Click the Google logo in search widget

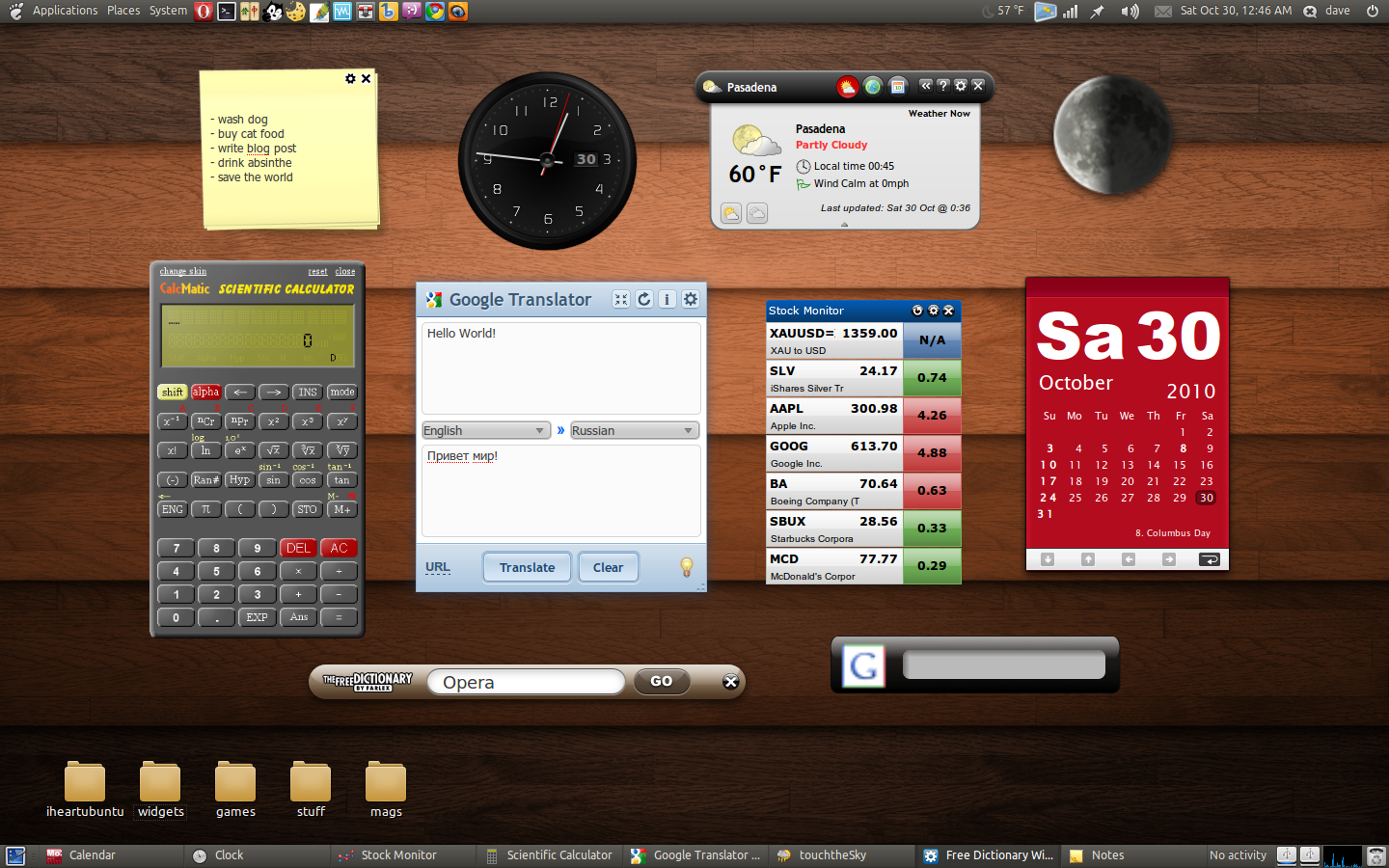click(x=863, y=665)
